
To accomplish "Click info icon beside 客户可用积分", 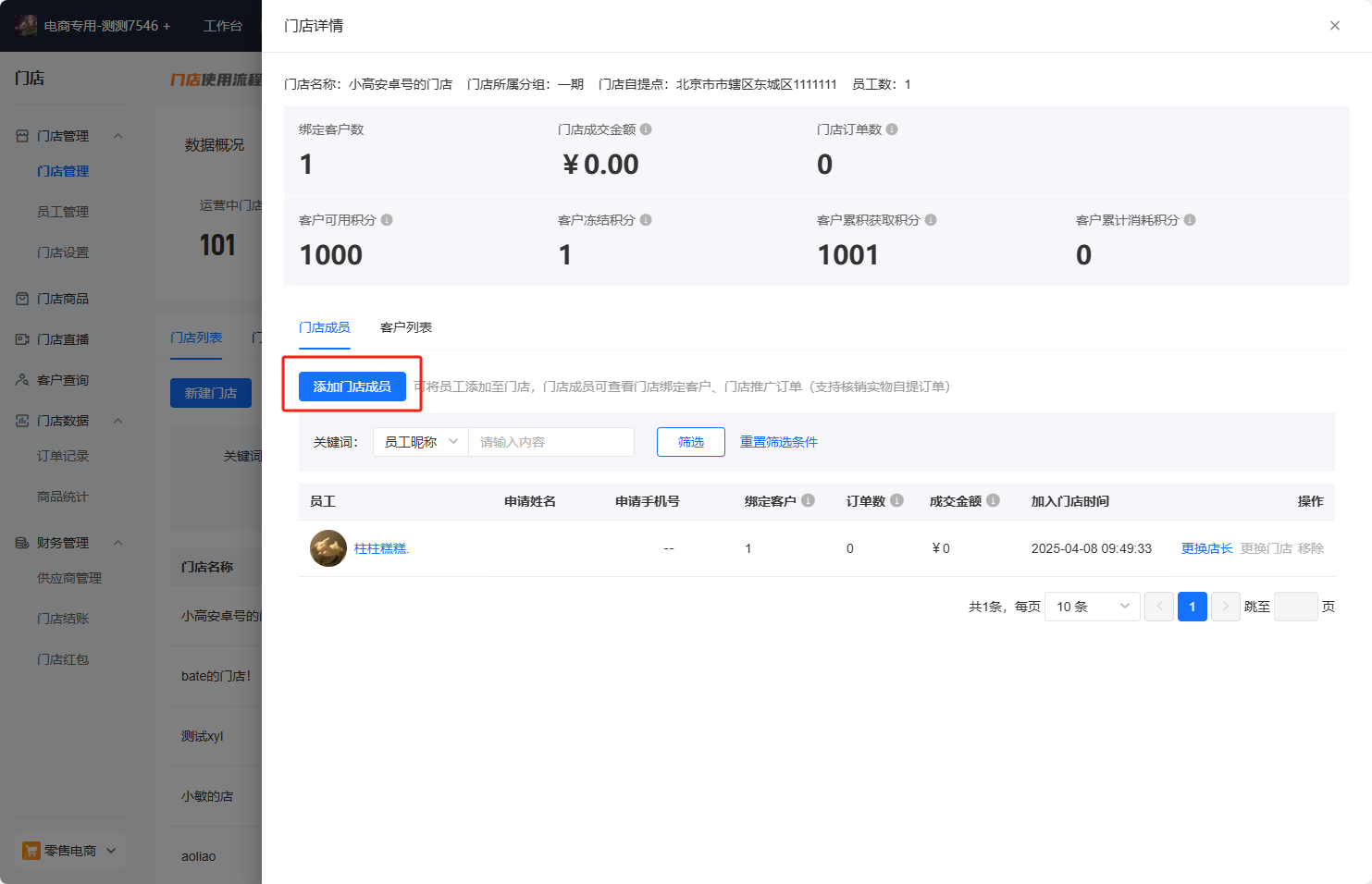I will (x=387, y=220).
